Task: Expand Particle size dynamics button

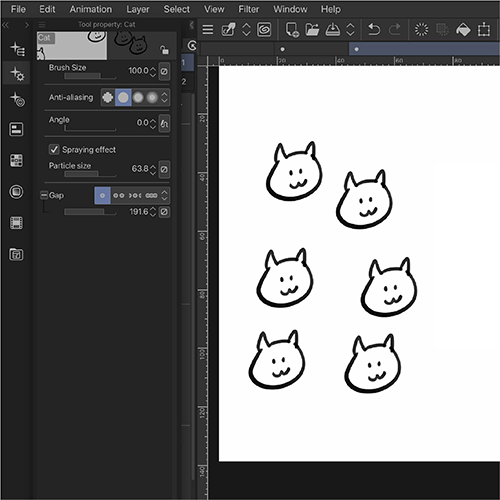Action: point(164,169)
